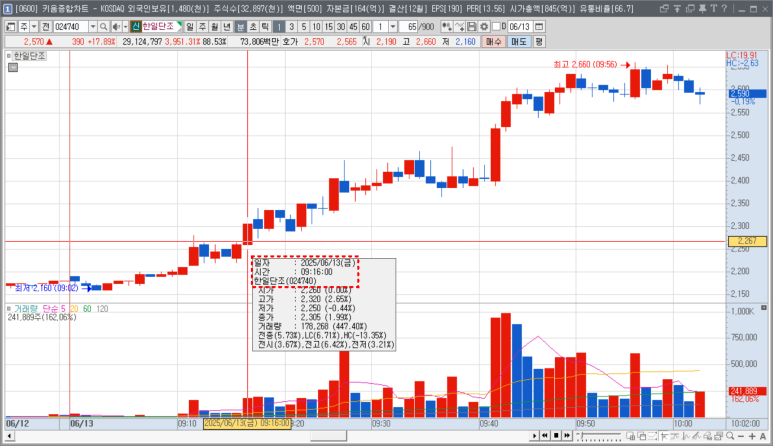The image size is (773, 446).
Task: Click the detach window icon in title bar
Action: [x=664, y=8]
